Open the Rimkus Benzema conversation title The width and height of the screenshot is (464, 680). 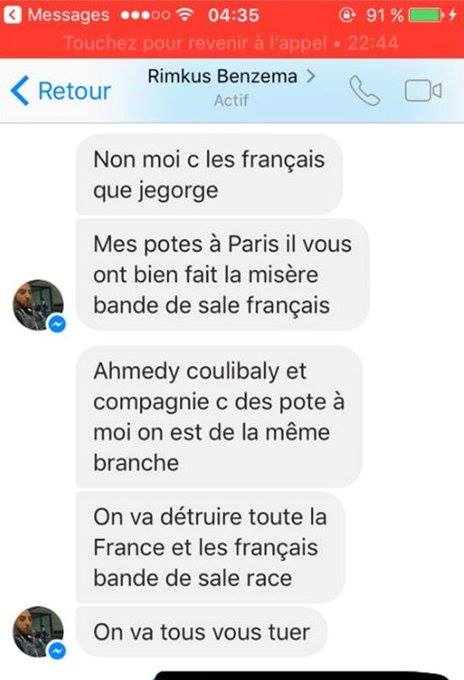point(222,76)
